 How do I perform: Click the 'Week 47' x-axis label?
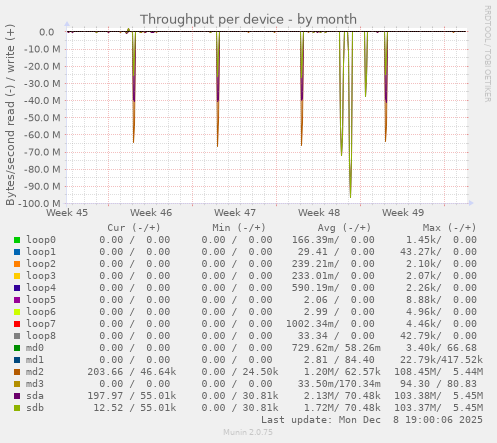(x=235, y=213)
